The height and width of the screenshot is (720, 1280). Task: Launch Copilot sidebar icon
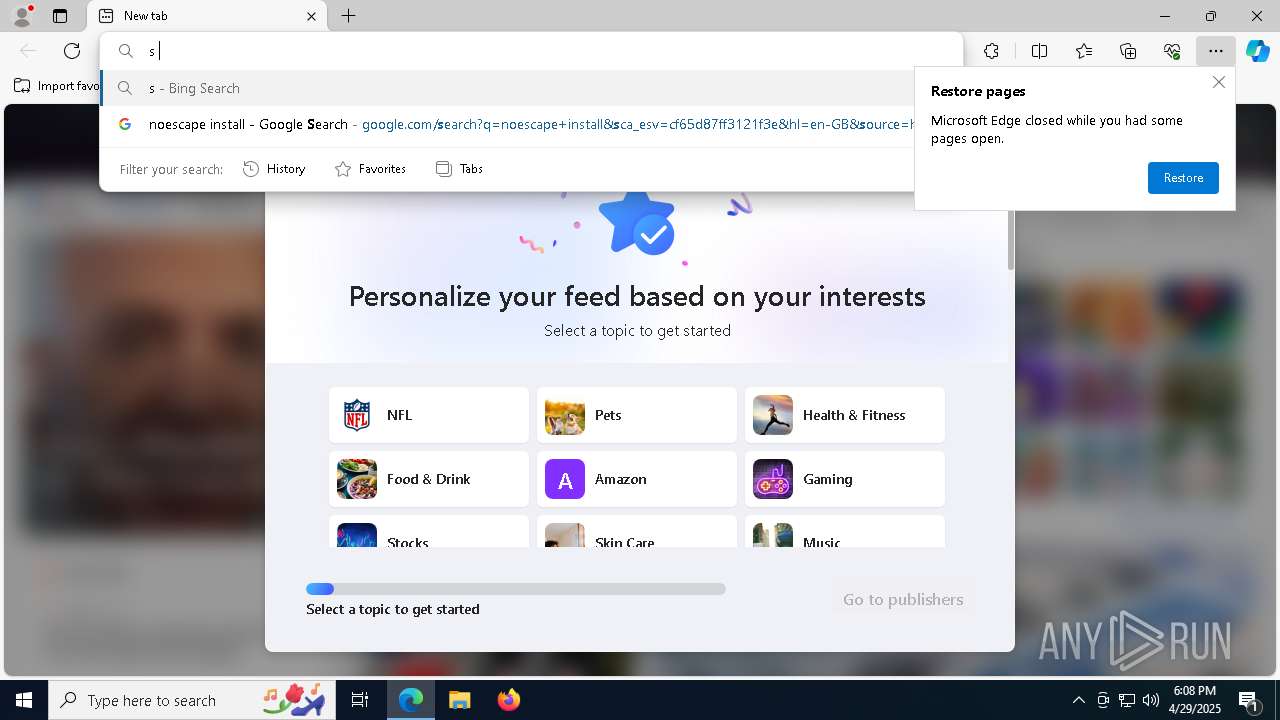pos(1258,51)
